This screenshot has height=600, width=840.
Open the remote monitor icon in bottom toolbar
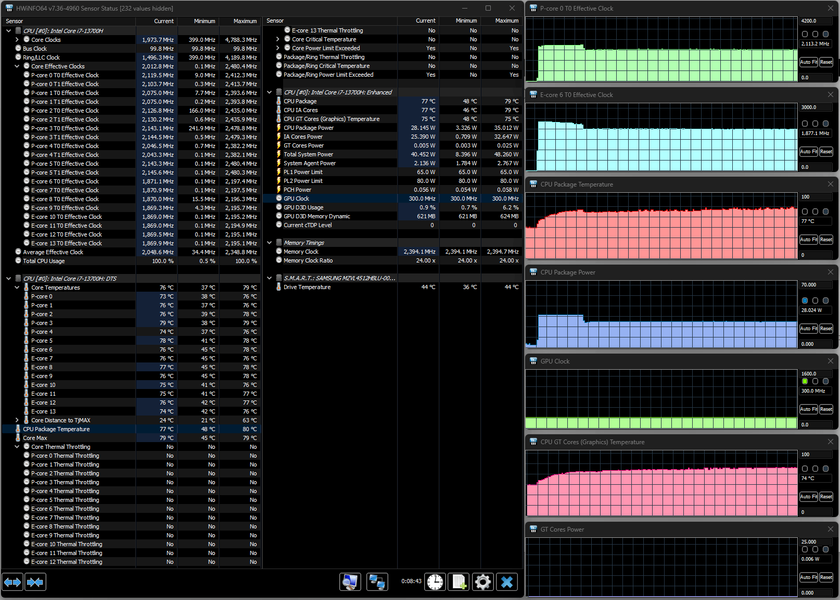350,582
